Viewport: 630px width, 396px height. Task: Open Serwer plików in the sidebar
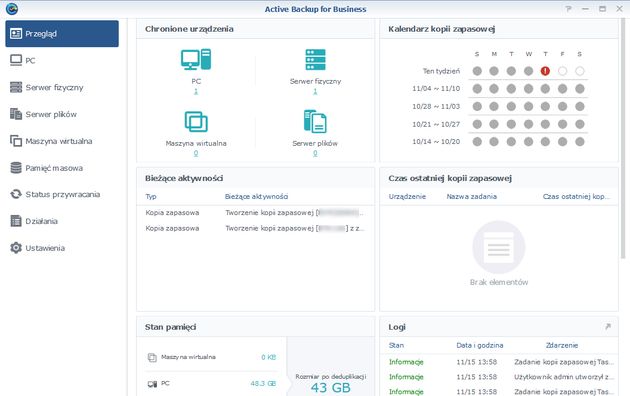pos(62,114)
